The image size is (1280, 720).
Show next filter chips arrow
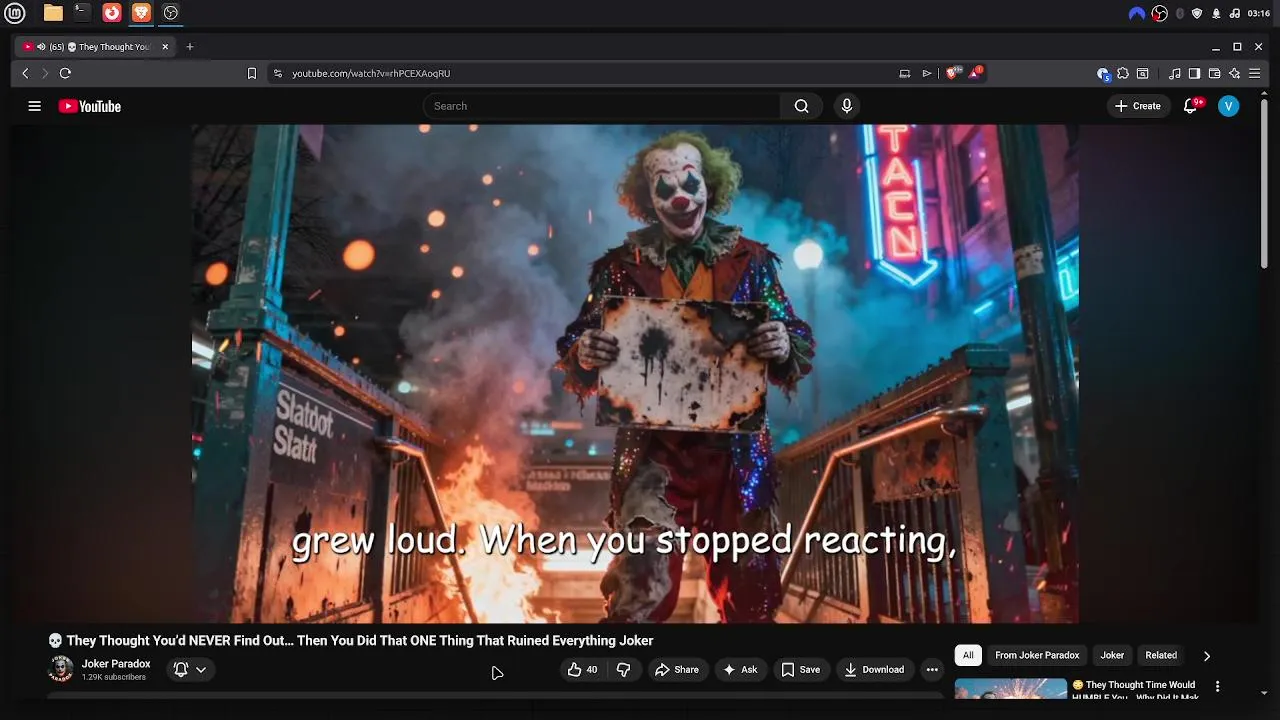[1207, 656]
